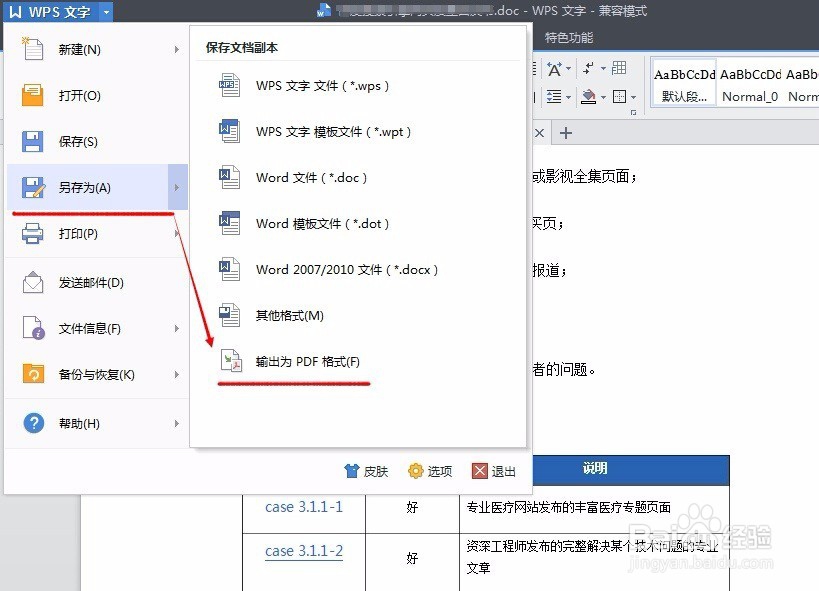Switch to the 特色功能 ribbon tab
Viewport: 819px width, 591px height.
569,38
